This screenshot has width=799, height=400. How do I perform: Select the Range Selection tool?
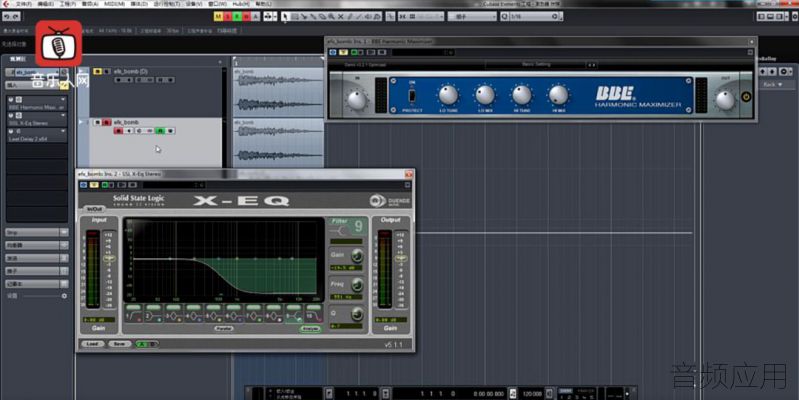pyautogui.click(x=295, y=16)
